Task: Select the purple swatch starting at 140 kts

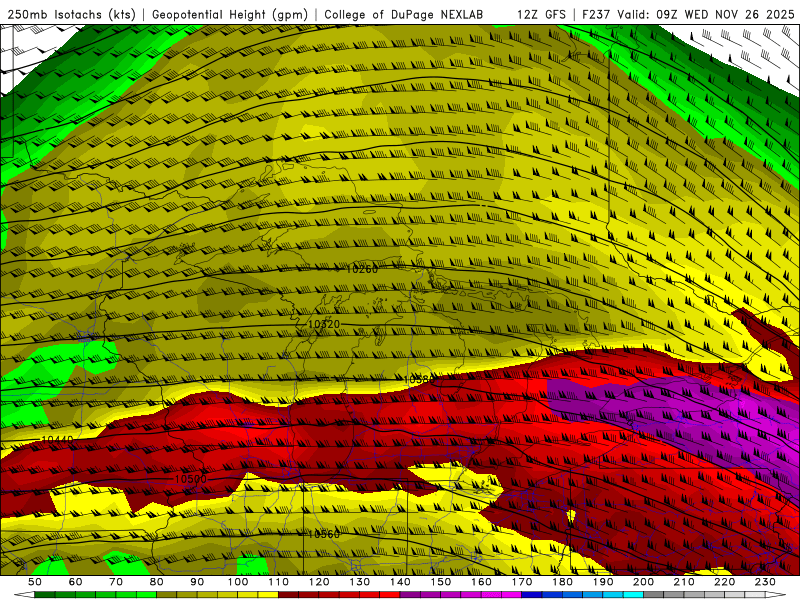Action: (x=410, y=594)
